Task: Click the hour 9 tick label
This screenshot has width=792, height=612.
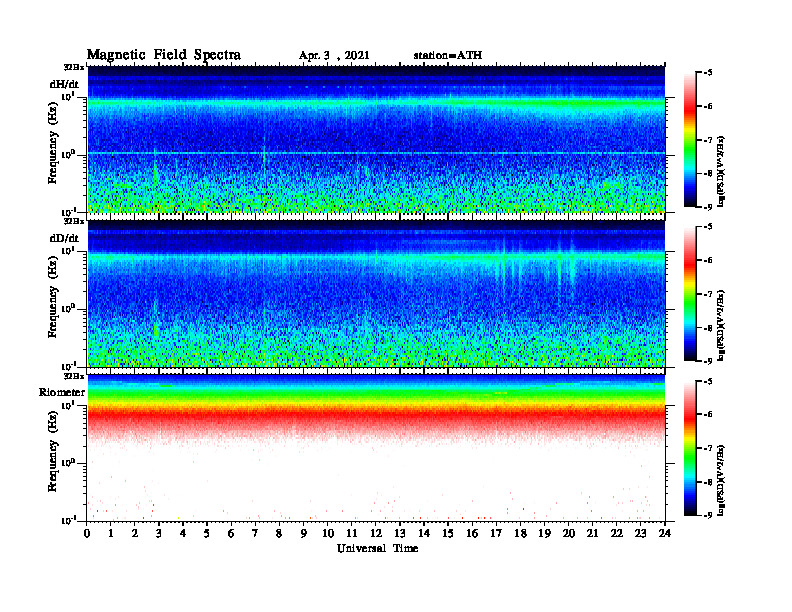Action: 304,534
